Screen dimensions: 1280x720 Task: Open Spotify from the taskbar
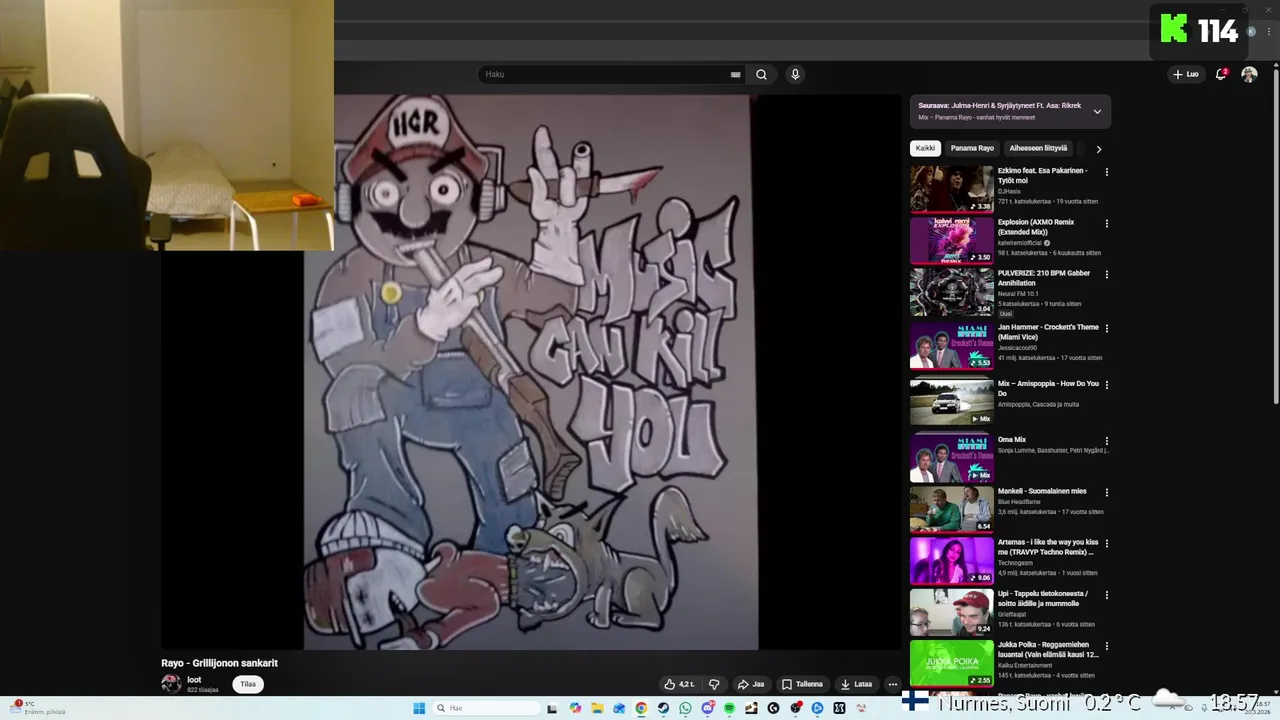[x=729, y=708]
